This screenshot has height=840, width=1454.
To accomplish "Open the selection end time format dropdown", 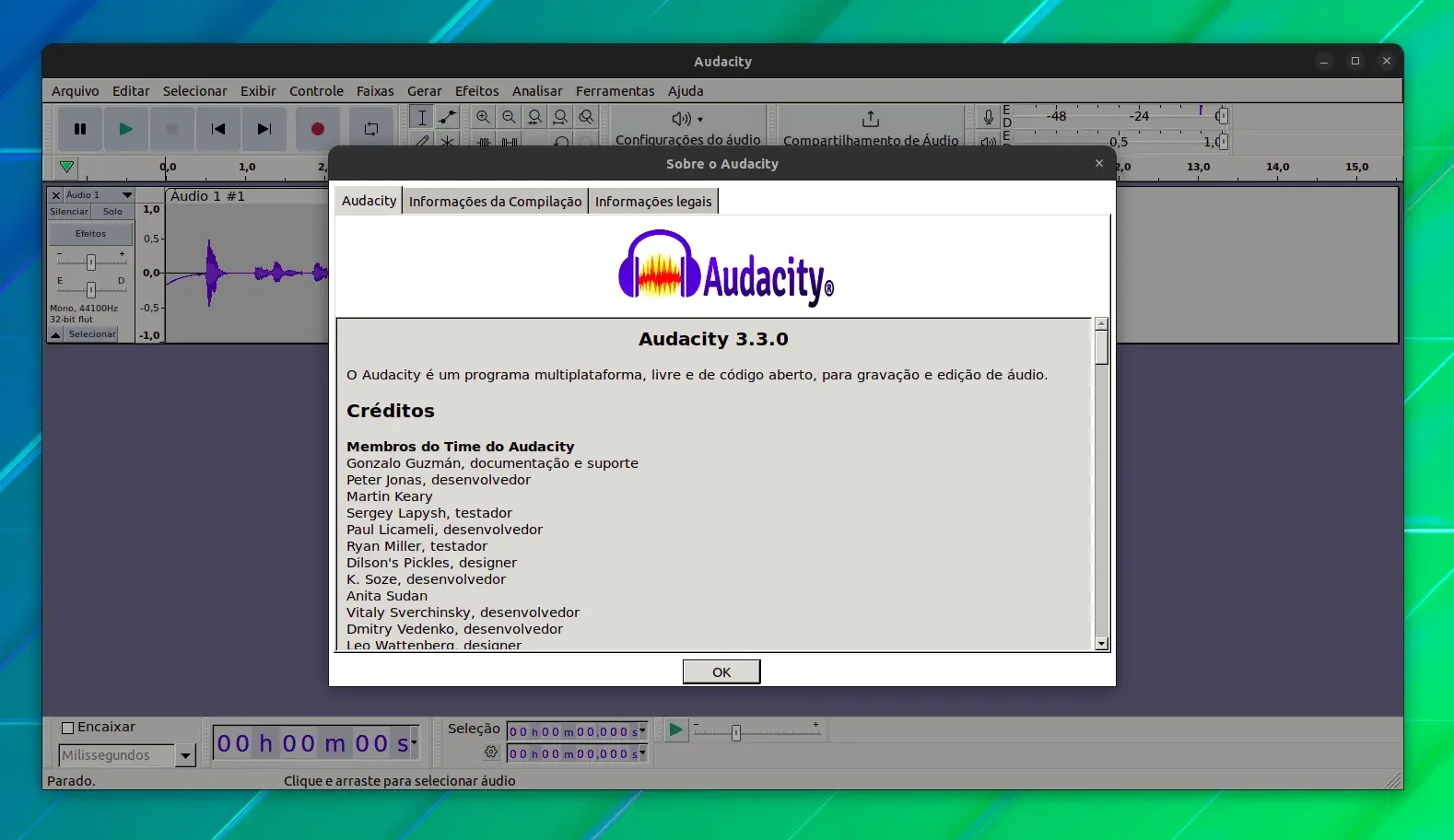I will (642, 753).
